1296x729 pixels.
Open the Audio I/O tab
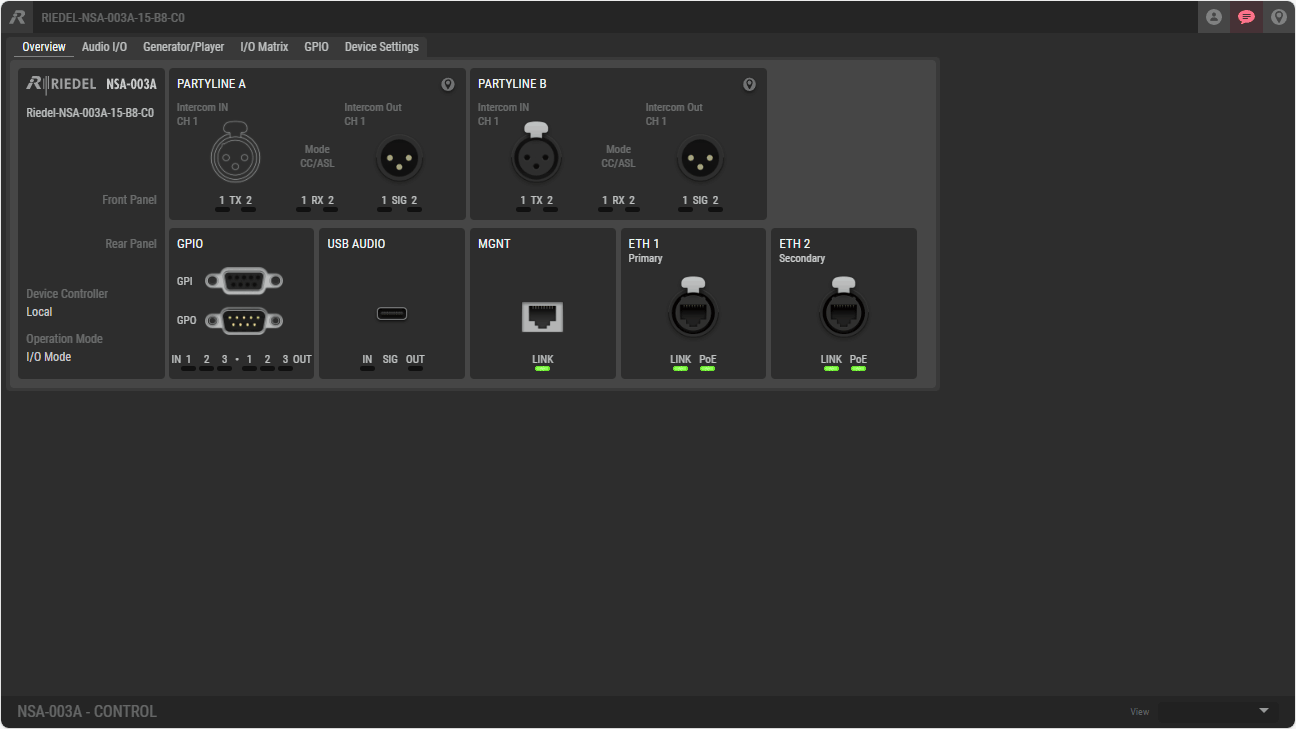coord(104,47)
